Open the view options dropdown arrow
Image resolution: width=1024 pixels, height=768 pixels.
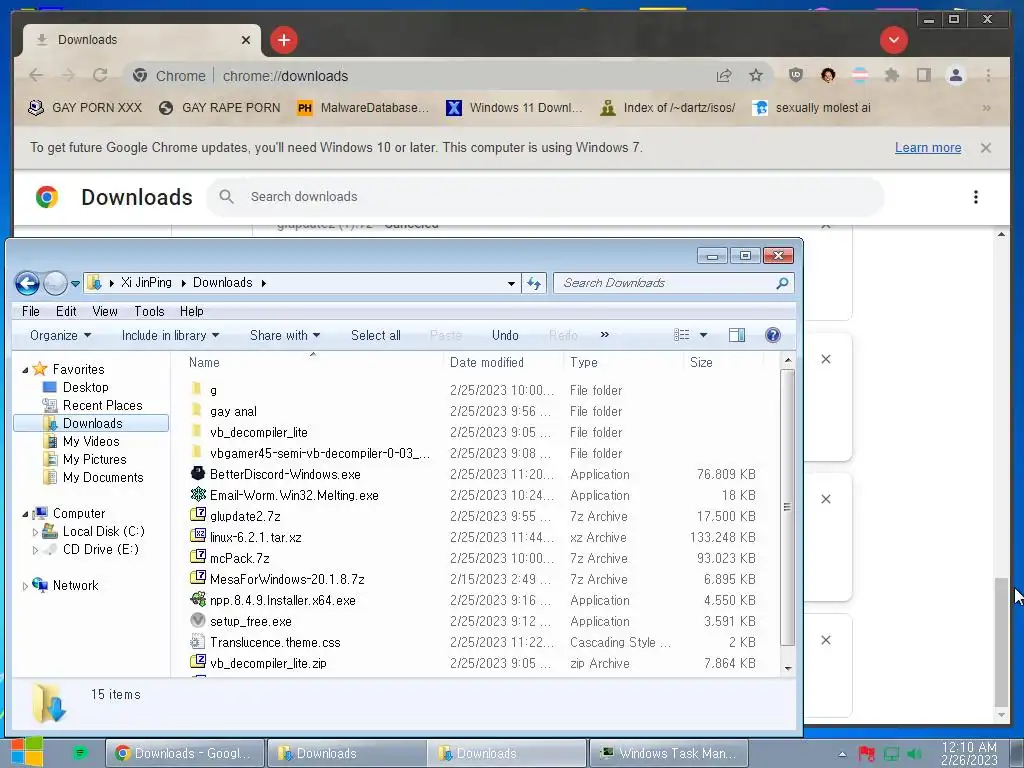[703, 335]
